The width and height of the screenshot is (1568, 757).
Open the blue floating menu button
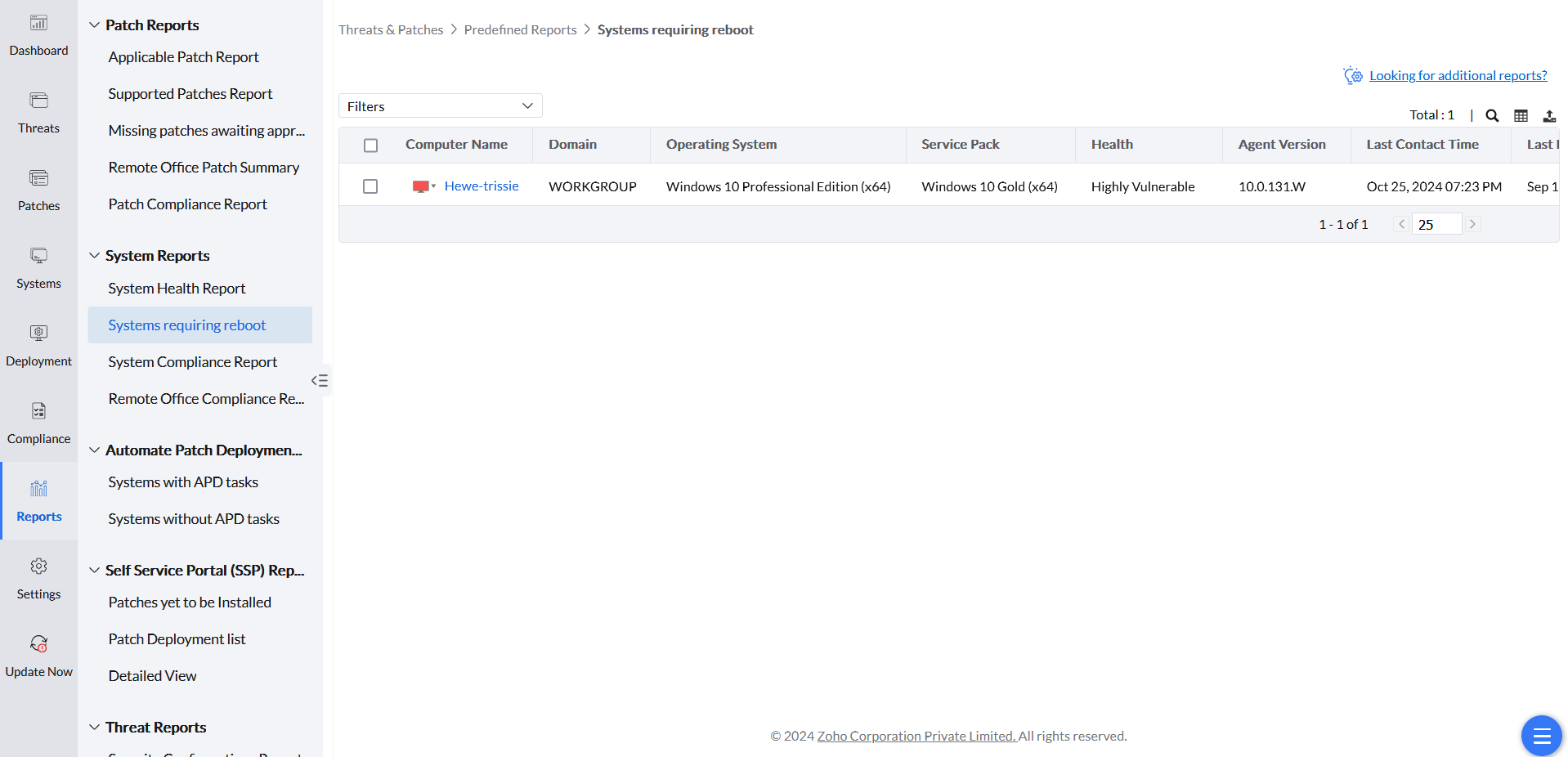click(x=1542, y=736)
